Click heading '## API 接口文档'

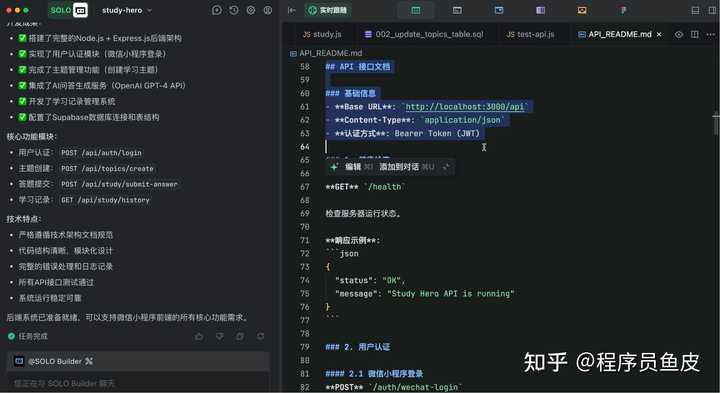pyautogui.click(x=358, y=67)
